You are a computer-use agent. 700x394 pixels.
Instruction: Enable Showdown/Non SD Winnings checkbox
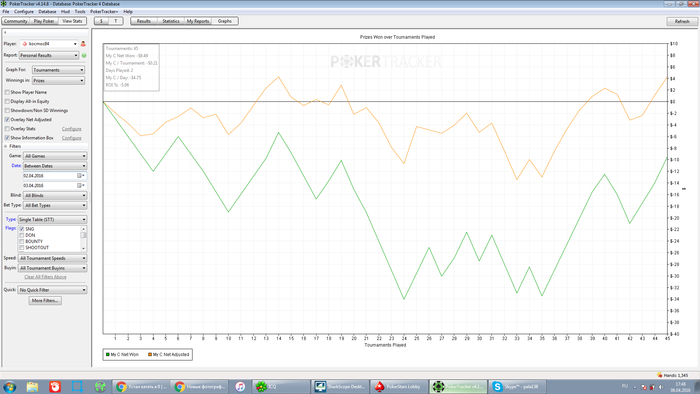(7, 111)
